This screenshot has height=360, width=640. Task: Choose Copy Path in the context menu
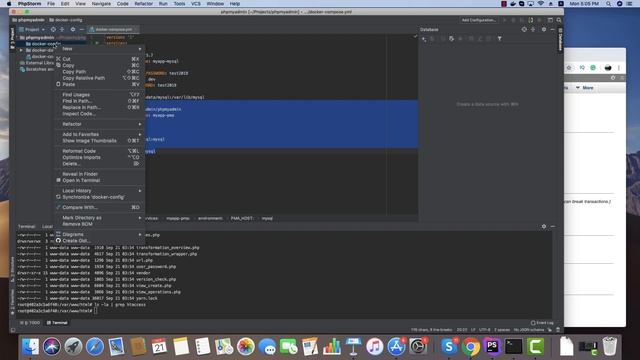coord(99,71)
